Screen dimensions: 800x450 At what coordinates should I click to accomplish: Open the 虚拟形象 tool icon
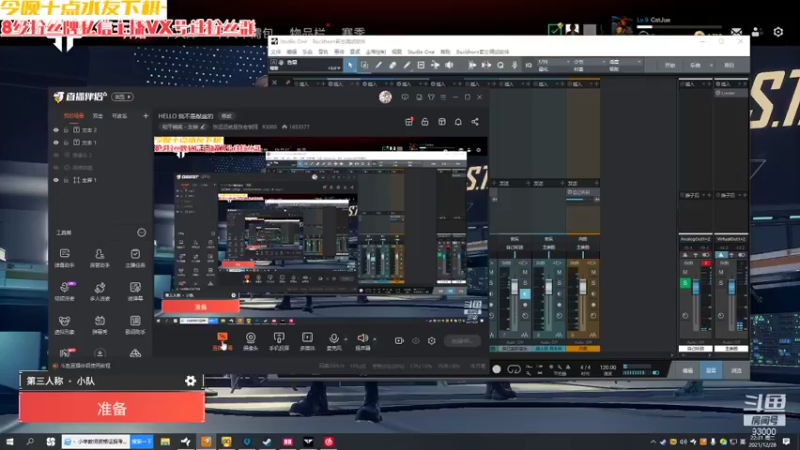(64, 324)
